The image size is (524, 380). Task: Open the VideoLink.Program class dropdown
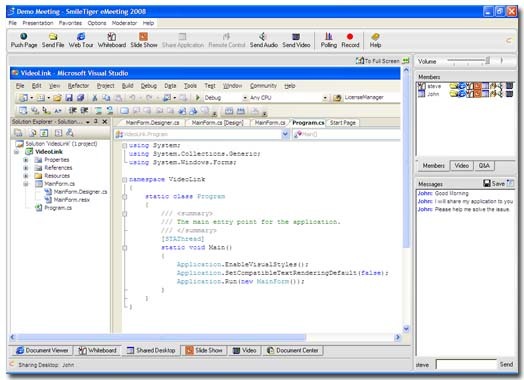(x=285, y=134)
